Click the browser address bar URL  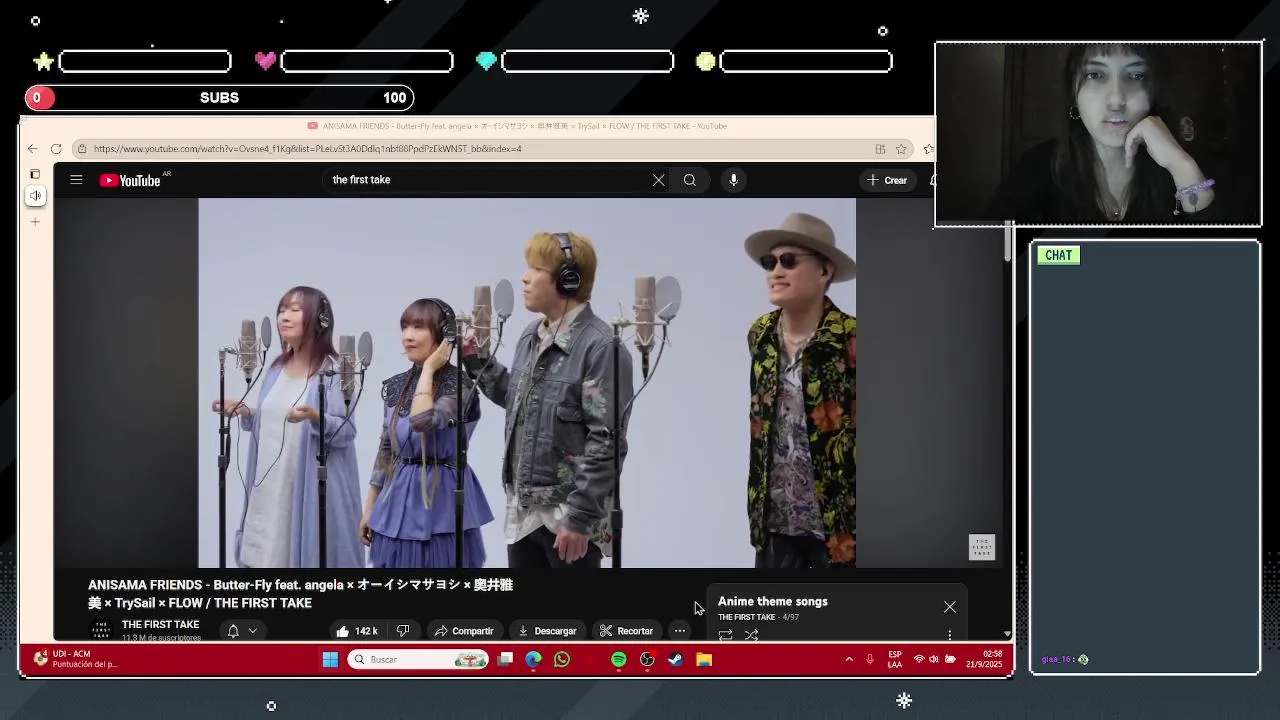(308, 149)
